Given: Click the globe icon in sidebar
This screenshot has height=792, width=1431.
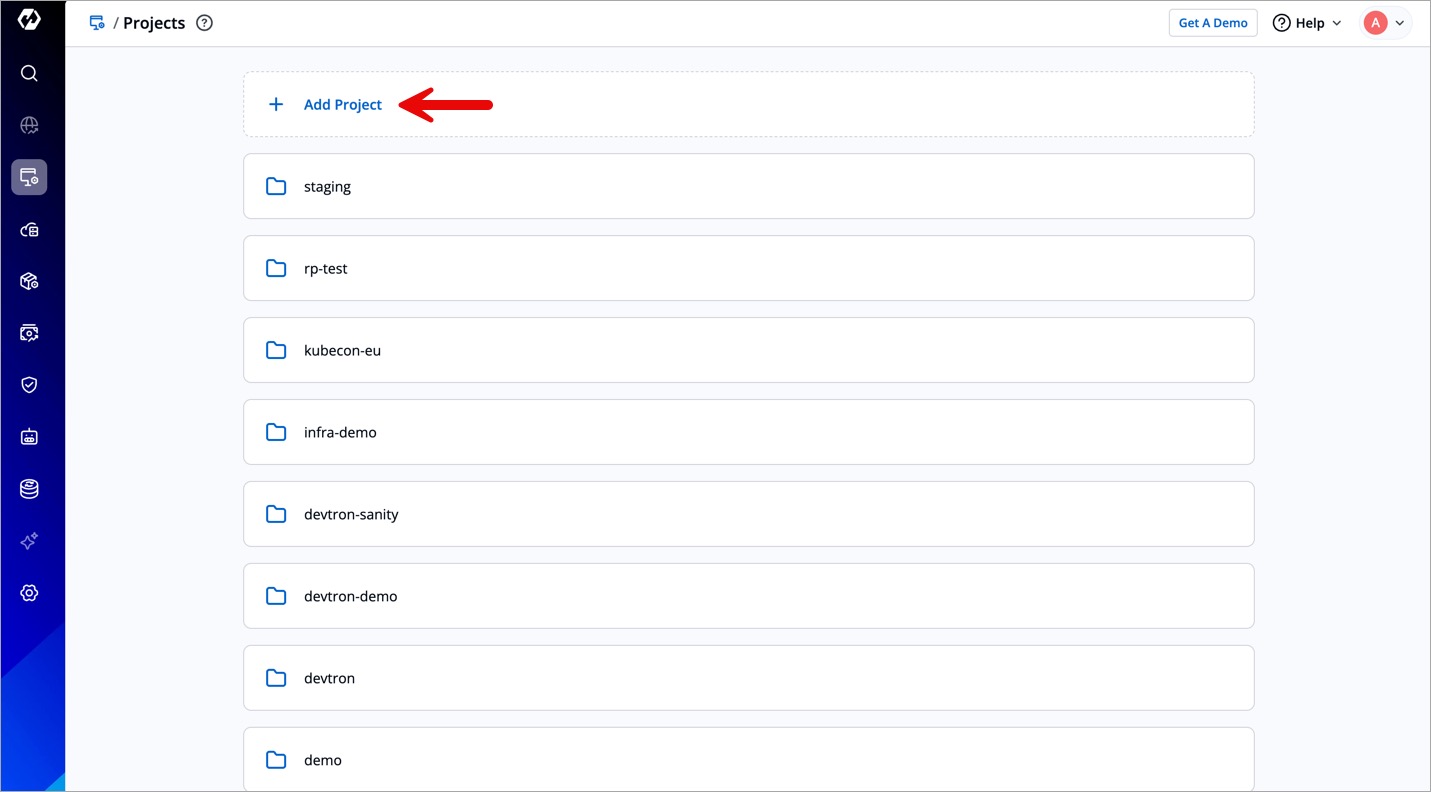Looking at the screenshot, I should click(x=29, y=125).
